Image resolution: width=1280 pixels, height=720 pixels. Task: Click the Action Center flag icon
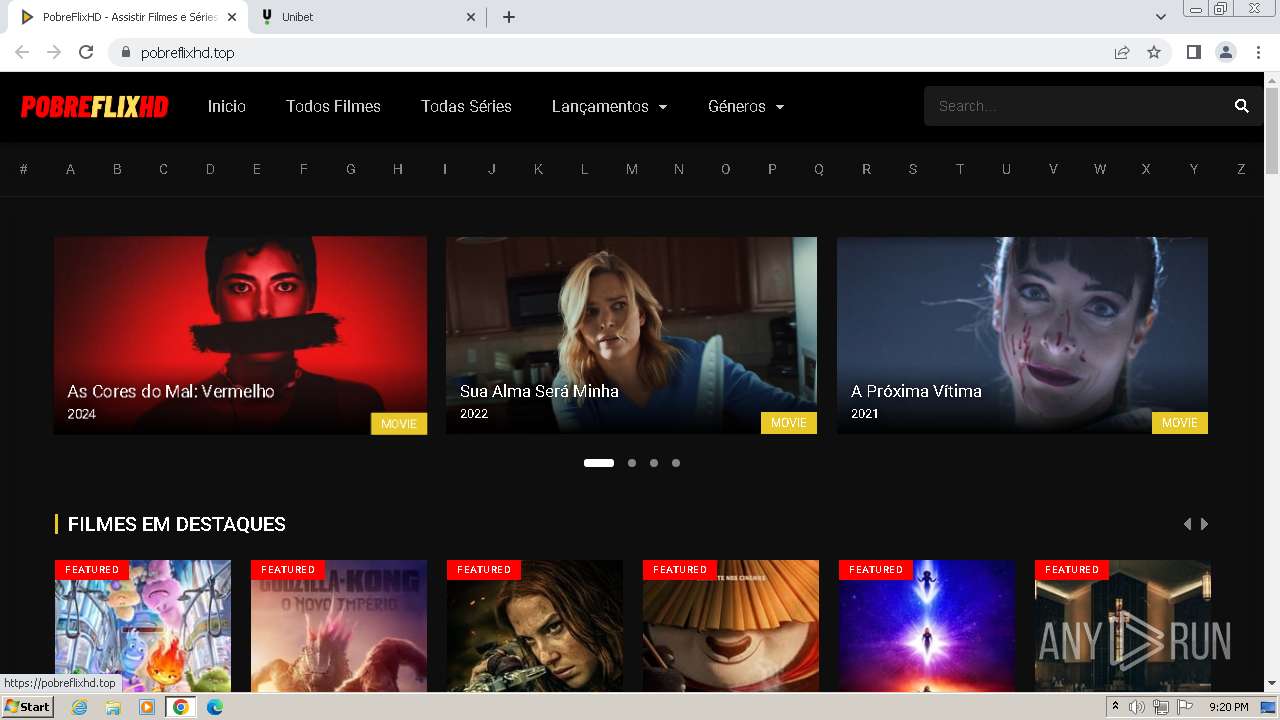coord(1185,707)
